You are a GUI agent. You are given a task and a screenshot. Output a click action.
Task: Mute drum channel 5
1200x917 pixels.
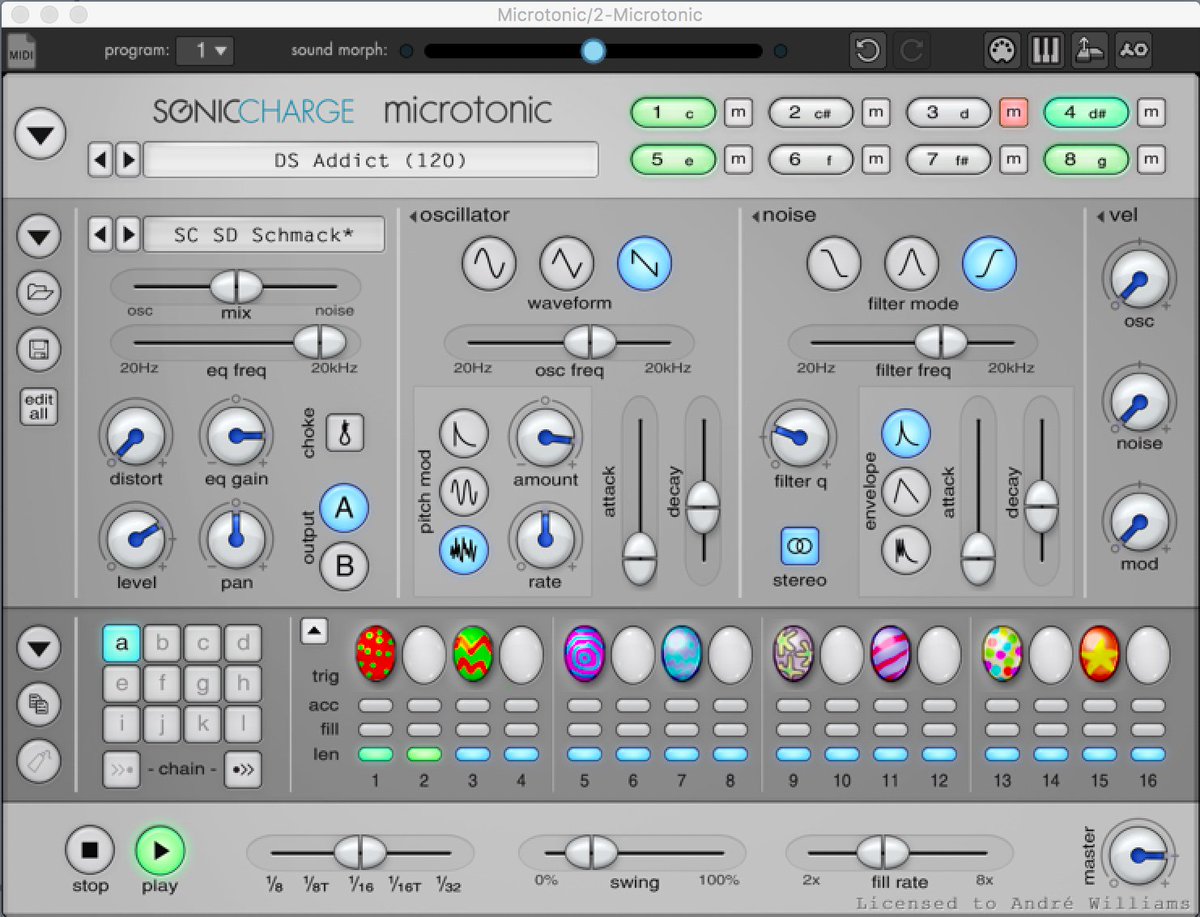point(738,159)
